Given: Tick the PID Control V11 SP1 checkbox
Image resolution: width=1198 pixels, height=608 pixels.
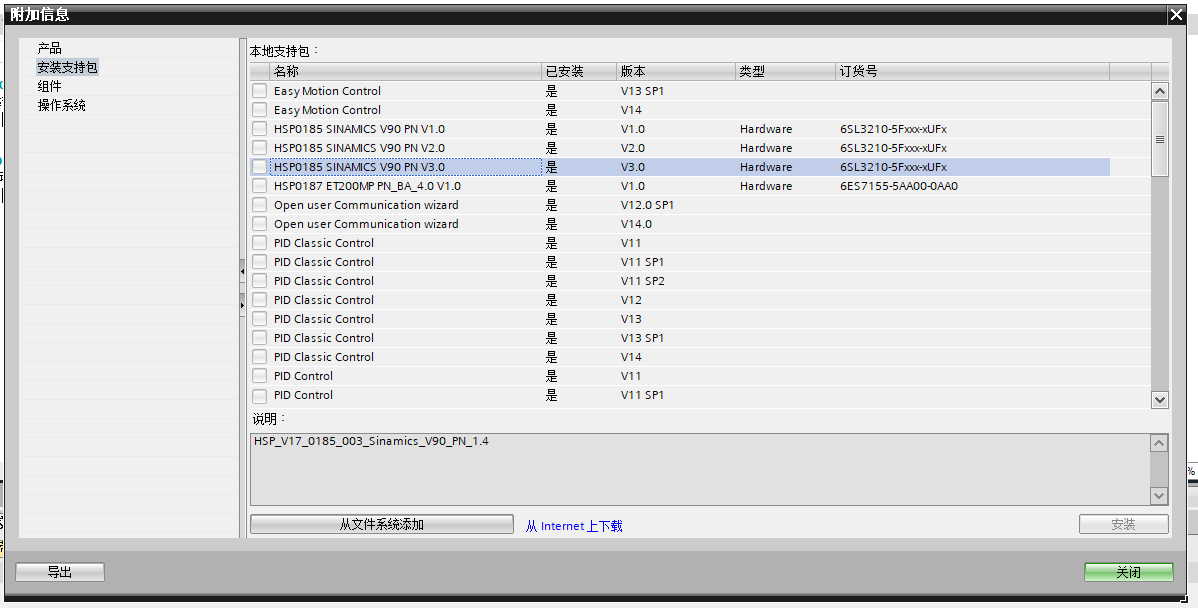Looking at the screenshot, I should point(260,396).
